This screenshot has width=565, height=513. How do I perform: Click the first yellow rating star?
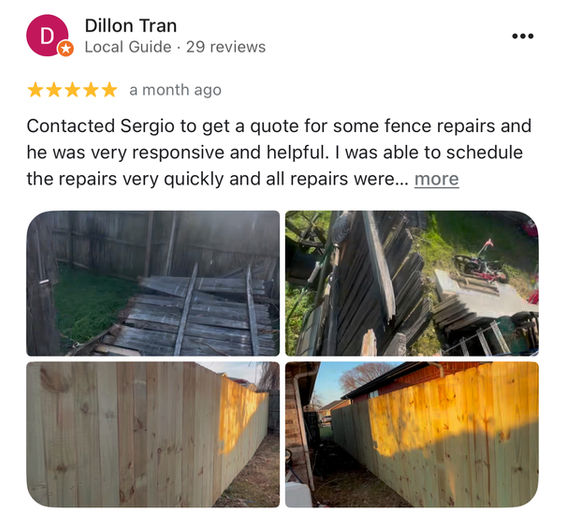[x=35, y=90]
